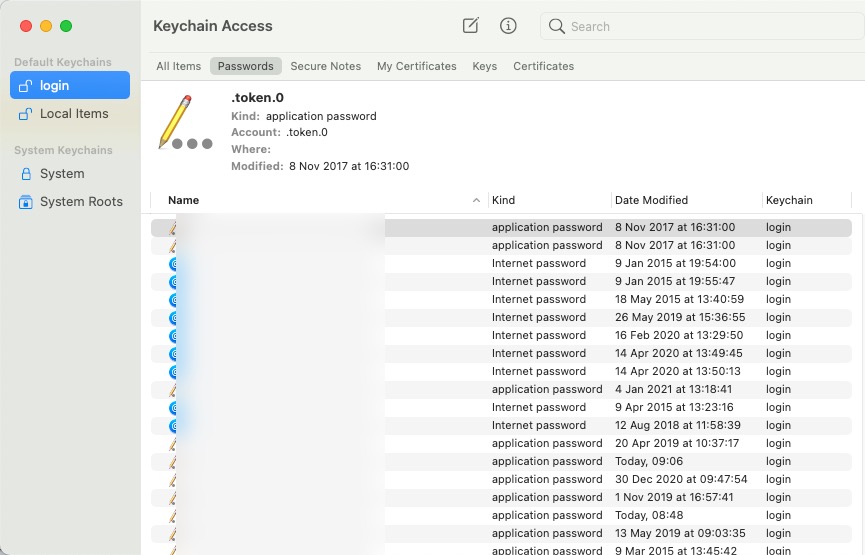Screen dimensions: 865x555
Task: Show the Keys tab
Action: (x=485, y=66)
